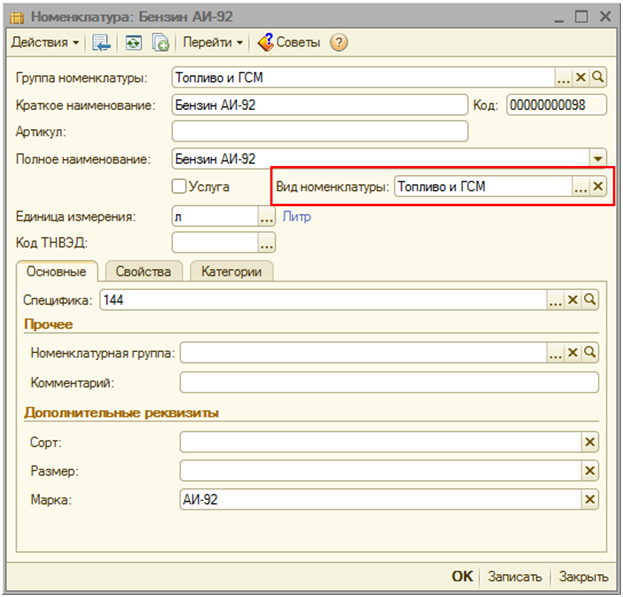Open the Специфика record with magnifier
The width and height of the screenshot is (623, 597).
pos(591,300)
